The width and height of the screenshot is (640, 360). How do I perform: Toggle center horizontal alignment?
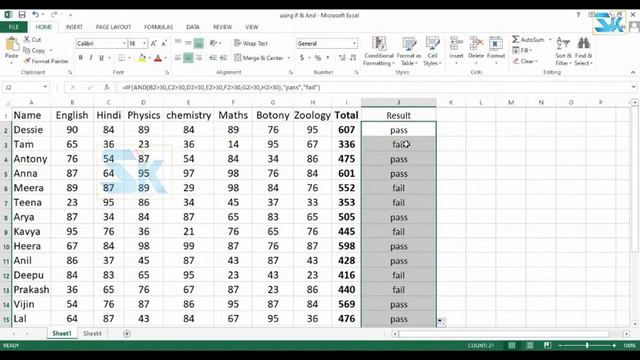(188, 58)
